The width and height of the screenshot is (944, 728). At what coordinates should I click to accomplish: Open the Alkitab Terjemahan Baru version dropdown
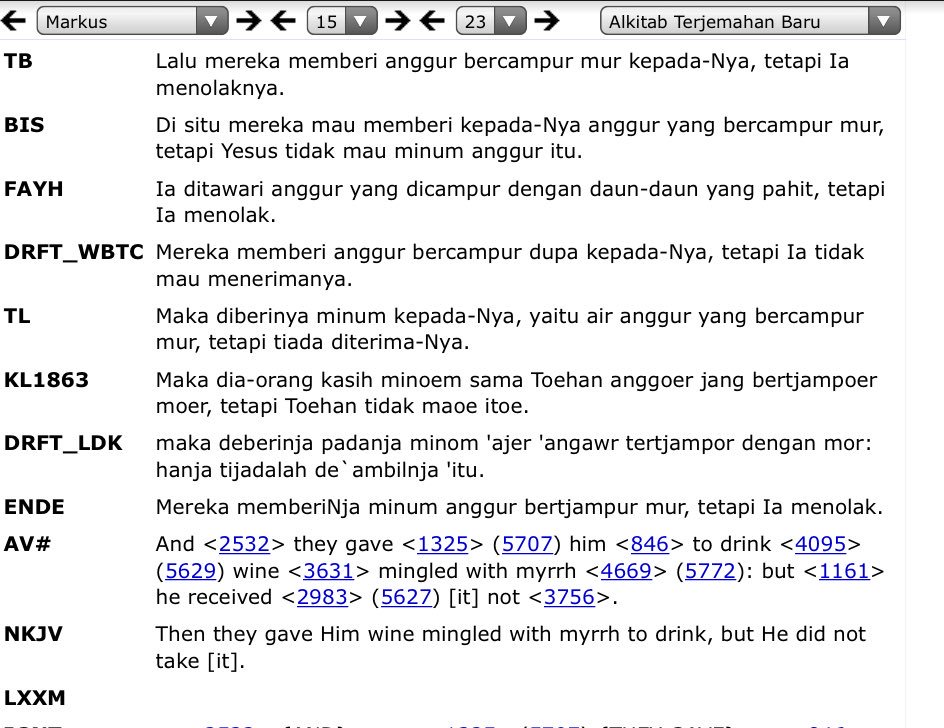(x=750, y=21)
